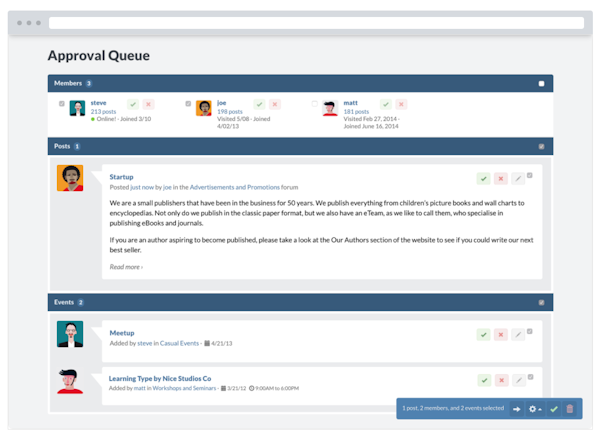
Task: Click 'just now' timestamp link
Action: [x=142, y=187]
